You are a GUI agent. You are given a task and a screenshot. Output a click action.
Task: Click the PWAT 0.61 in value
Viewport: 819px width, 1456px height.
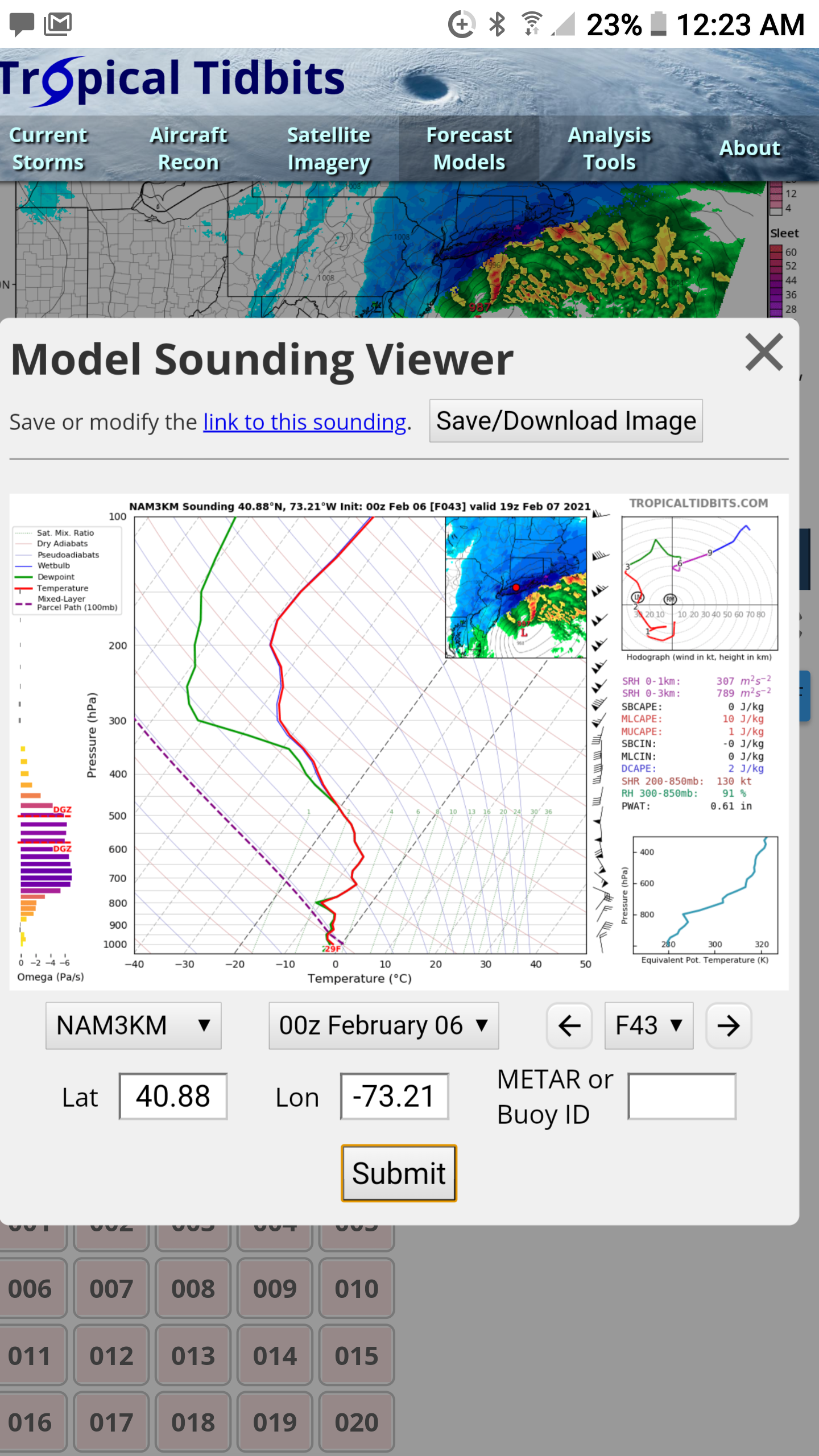731,806
